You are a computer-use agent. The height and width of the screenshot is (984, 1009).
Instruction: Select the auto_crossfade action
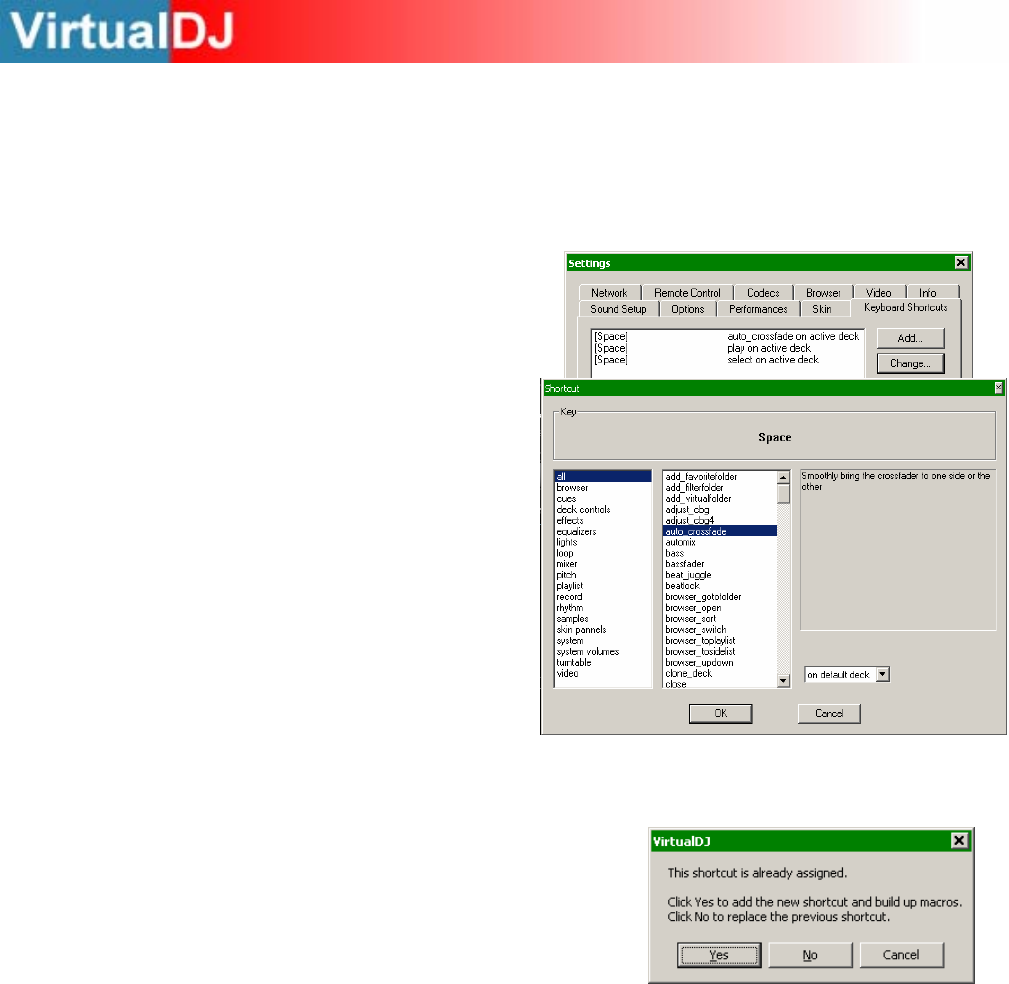click(720, 532)
